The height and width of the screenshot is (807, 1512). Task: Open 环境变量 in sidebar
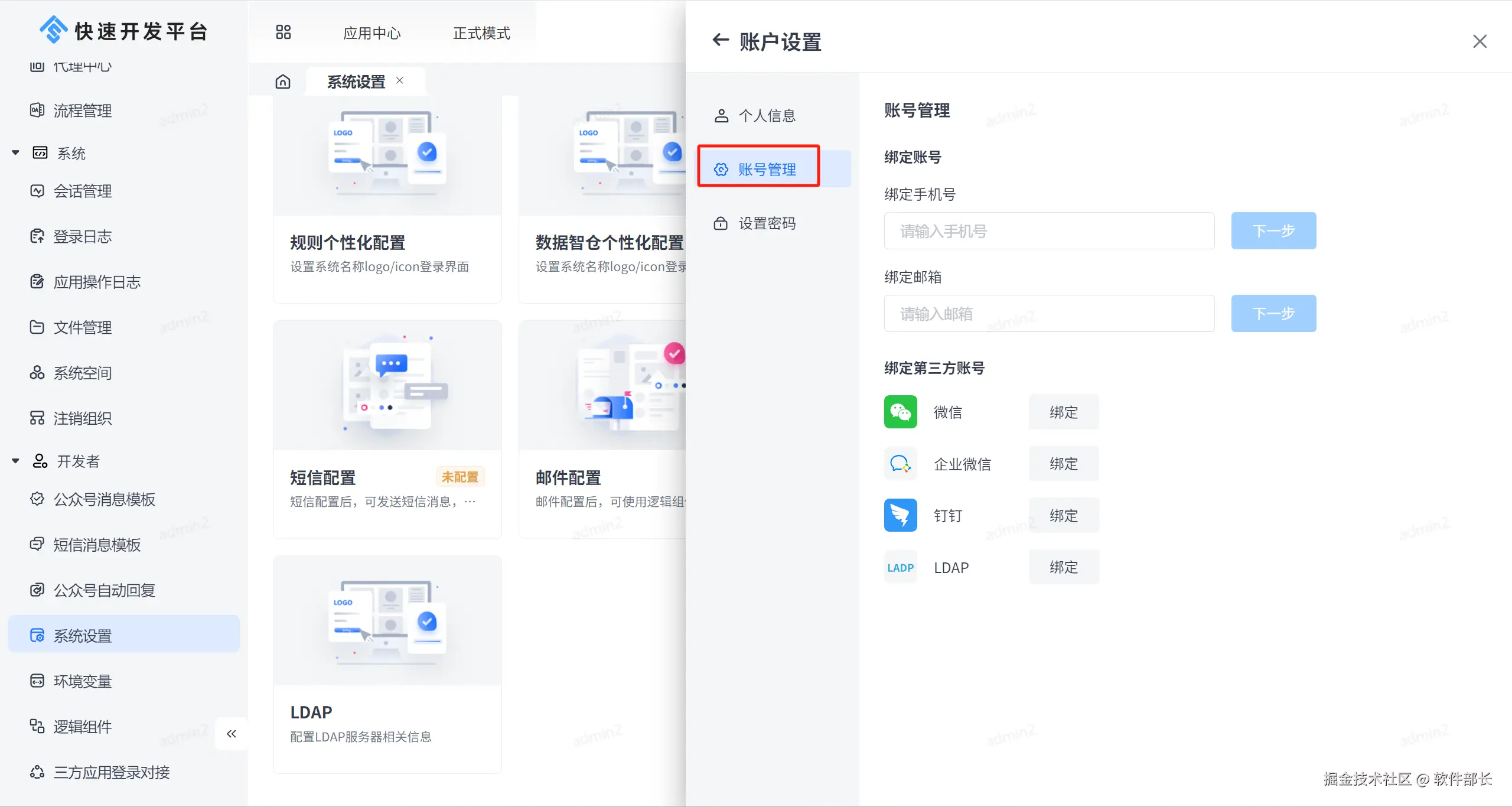coord(83,681)
